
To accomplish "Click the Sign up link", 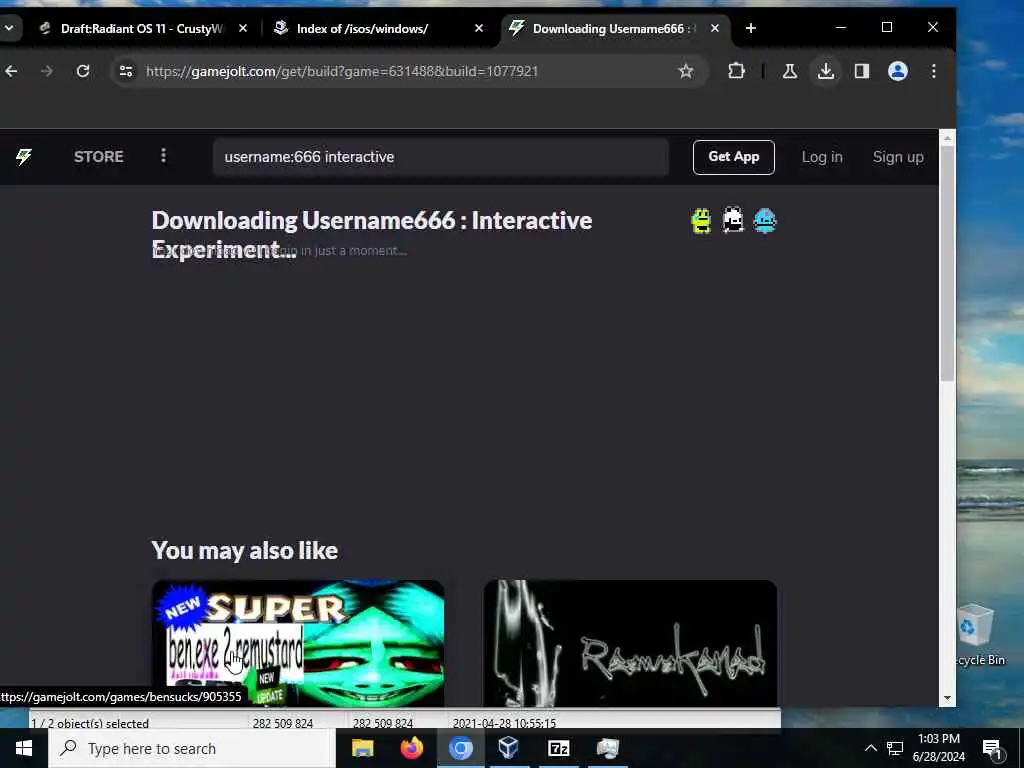I will pos(898,157).
